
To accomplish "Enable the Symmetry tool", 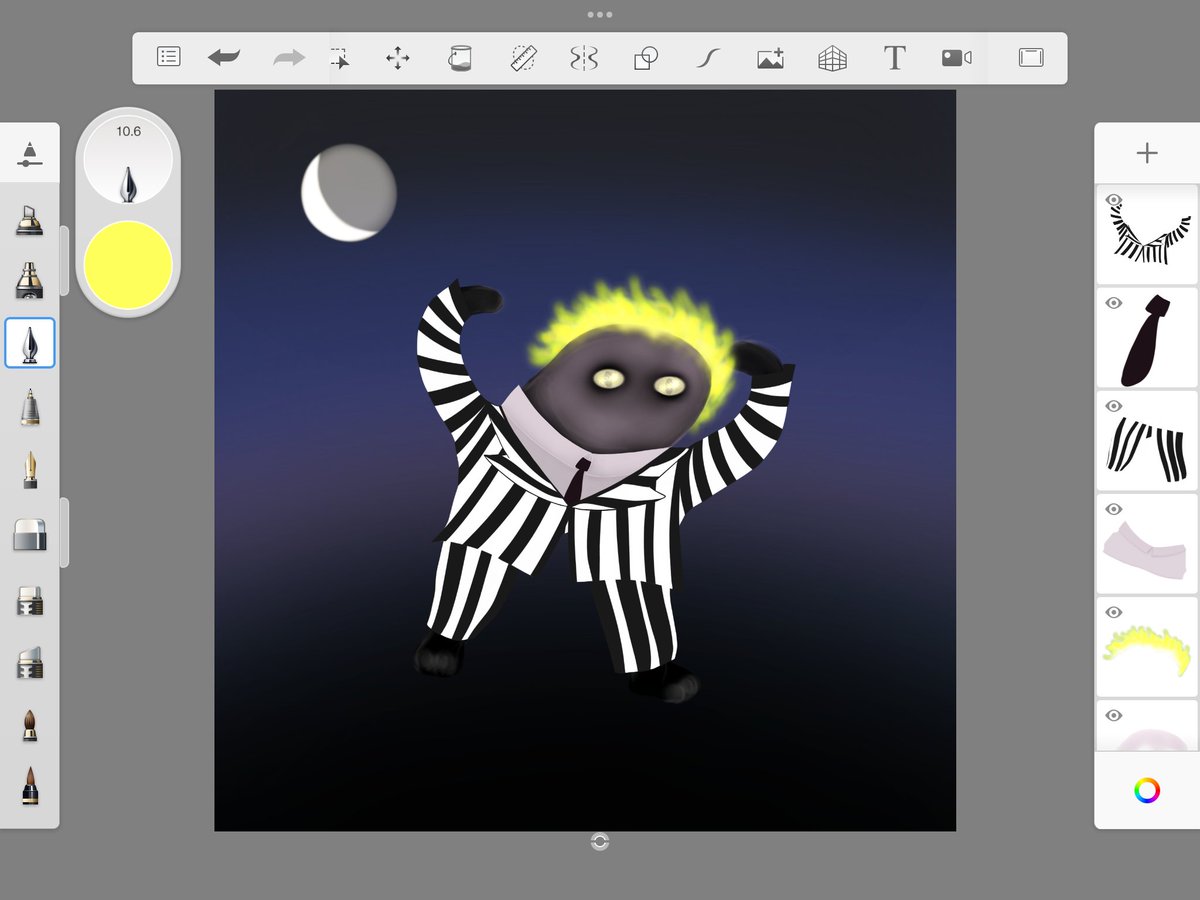I will pos(584,58).
